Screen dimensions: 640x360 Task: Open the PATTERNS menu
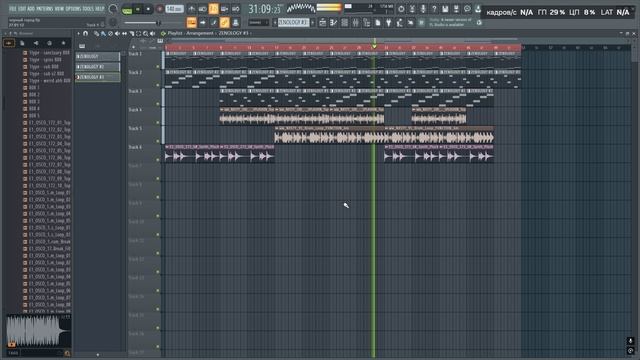point(44,9)
